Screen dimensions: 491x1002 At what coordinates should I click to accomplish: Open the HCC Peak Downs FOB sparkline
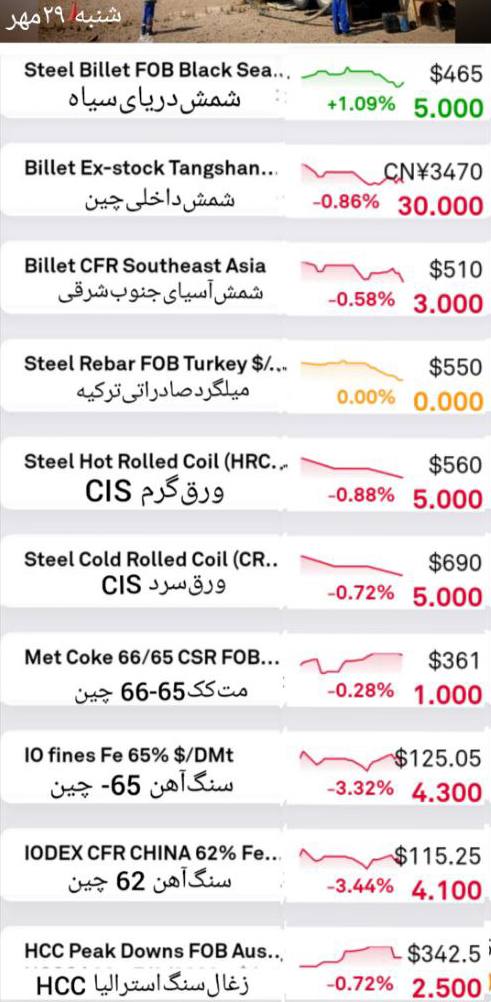352,956
